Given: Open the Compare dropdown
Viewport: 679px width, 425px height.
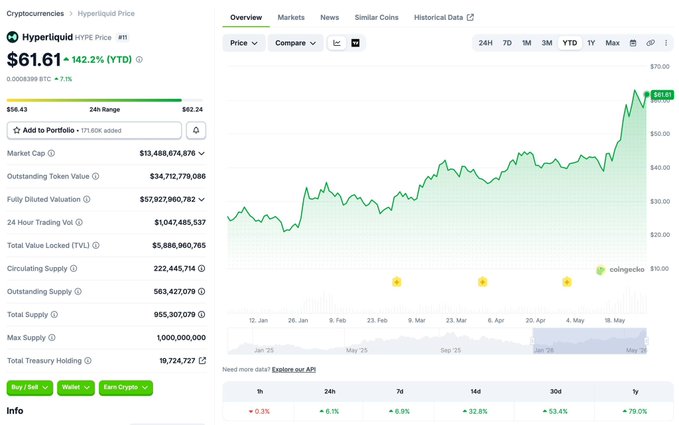Looking at the screenshot, I should pos(295,43).
